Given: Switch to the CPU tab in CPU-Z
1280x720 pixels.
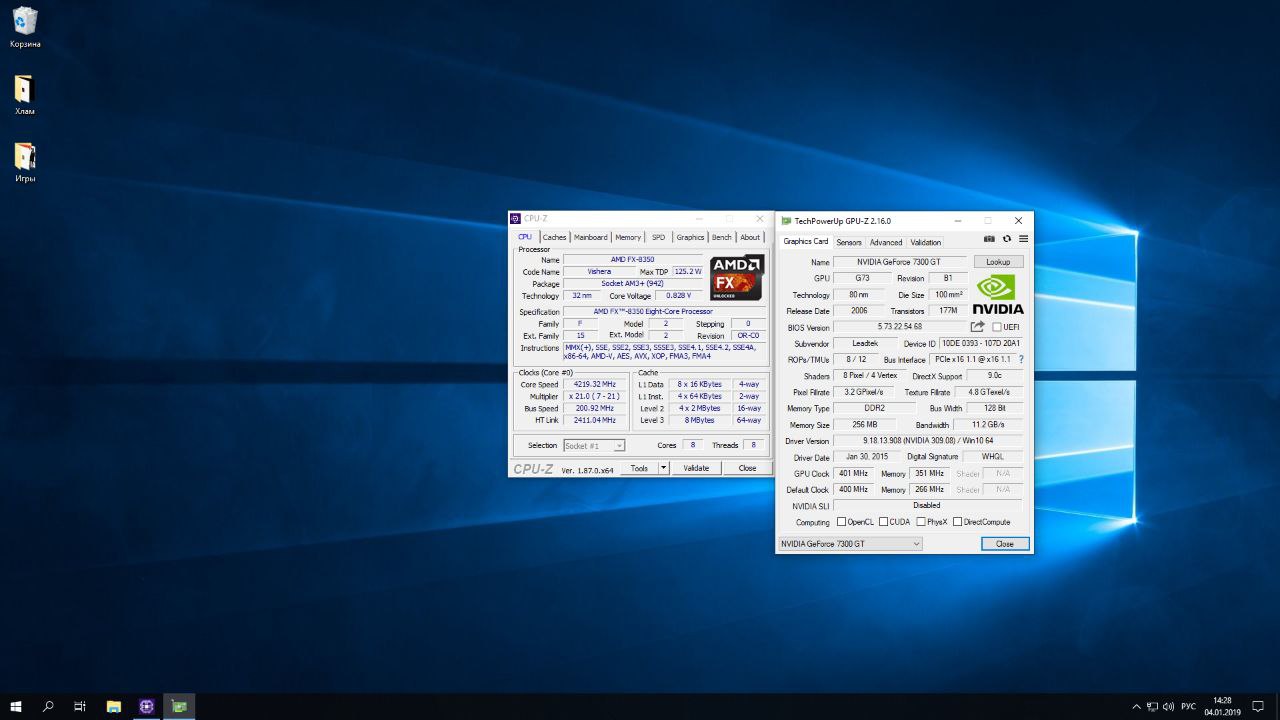Looking at the screenshot, I should [525, 237].
